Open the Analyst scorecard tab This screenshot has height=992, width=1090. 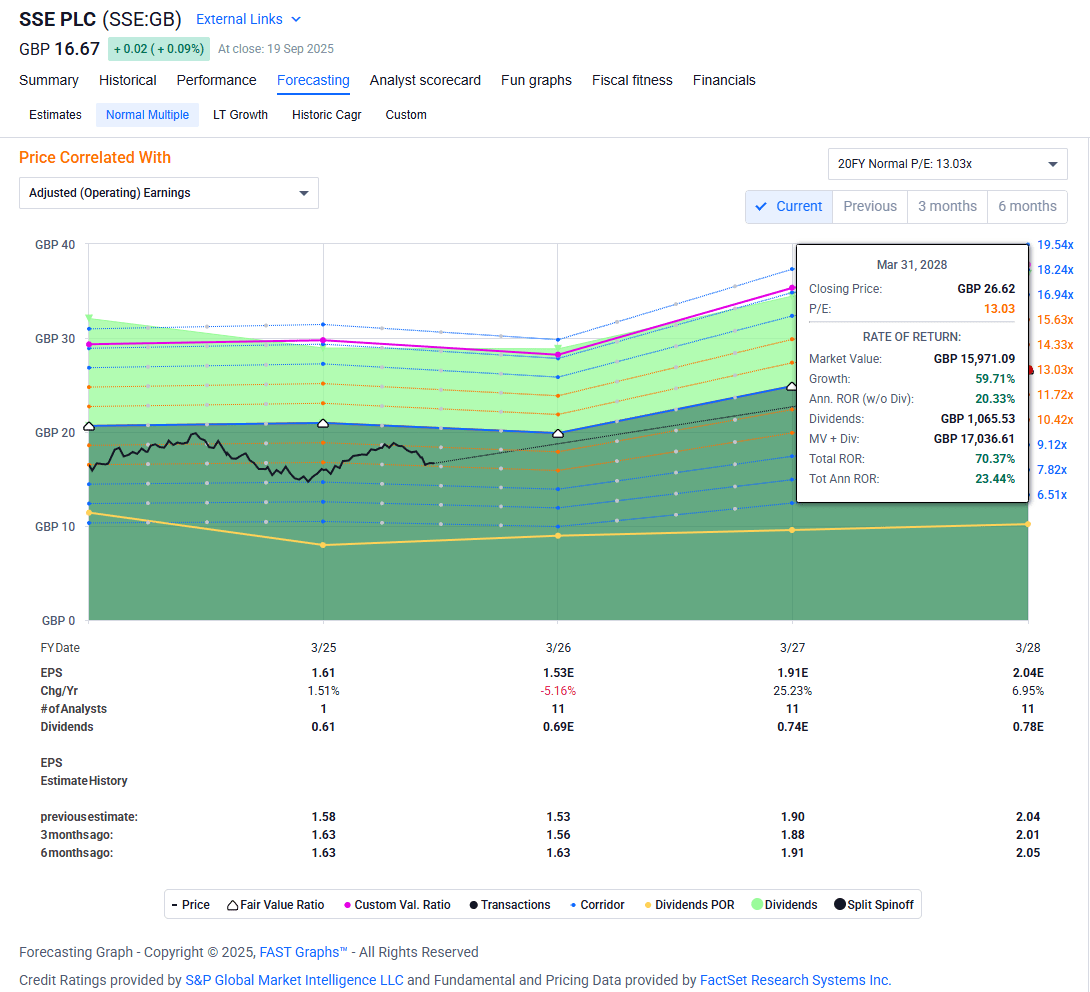(x=425, y=80)
